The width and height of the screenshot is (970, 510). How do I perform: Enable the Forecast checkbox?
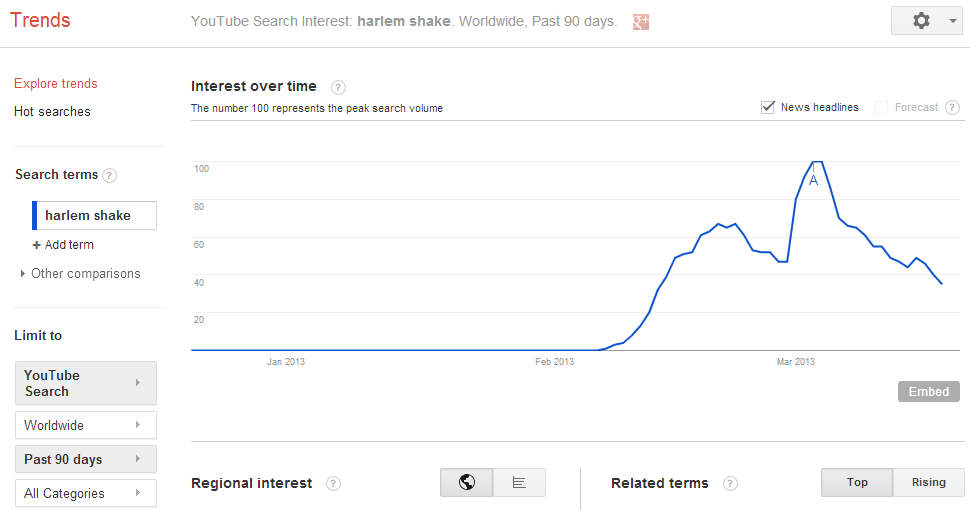(882, 108)
